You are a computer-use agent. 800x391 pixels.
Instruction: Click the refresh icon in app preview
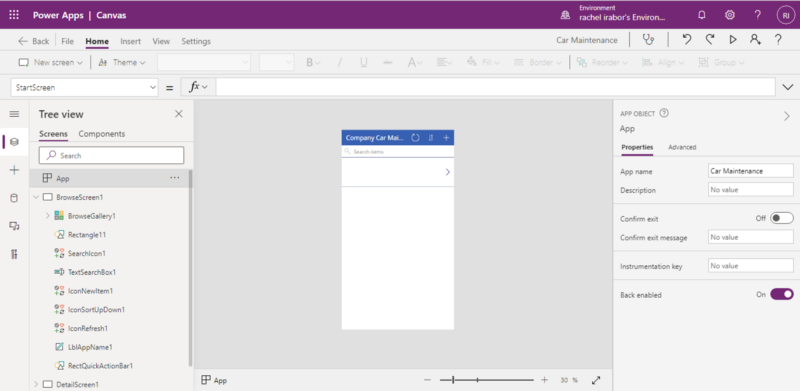click(415, 137)
